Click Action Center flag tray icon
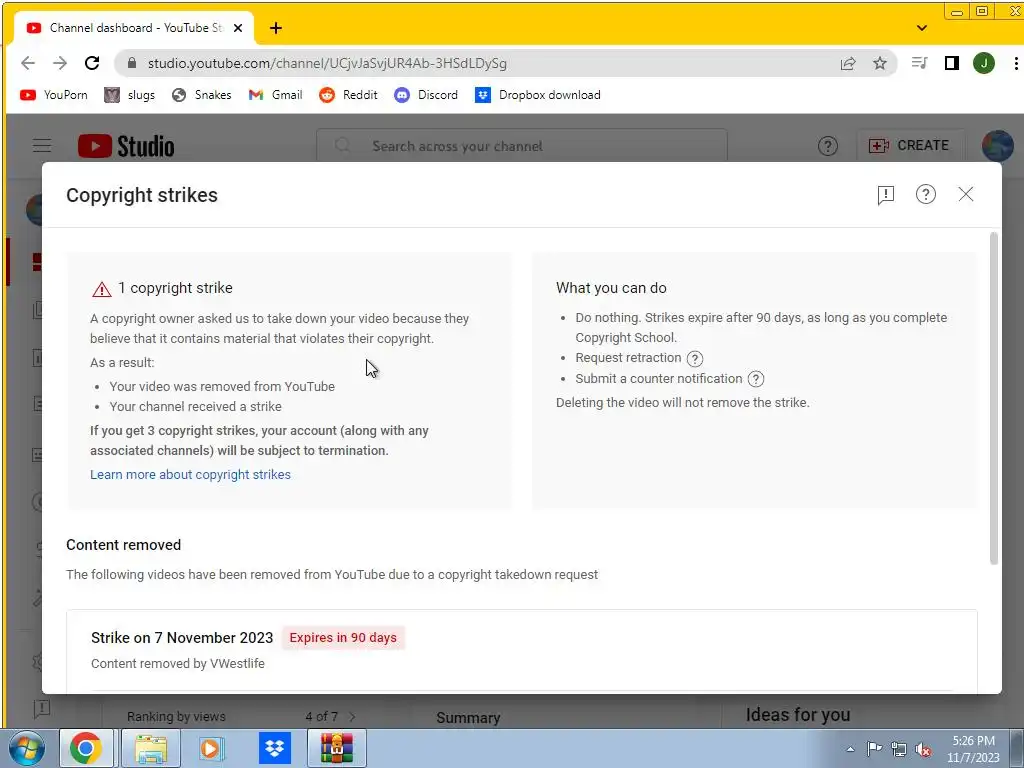 [x=874, y=749]
